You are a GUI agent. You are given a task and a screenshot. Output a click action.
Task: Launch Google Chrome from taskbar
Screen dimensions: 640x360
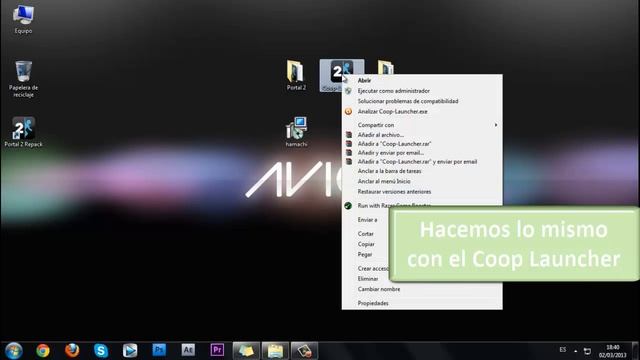click(x=43, y=351)
